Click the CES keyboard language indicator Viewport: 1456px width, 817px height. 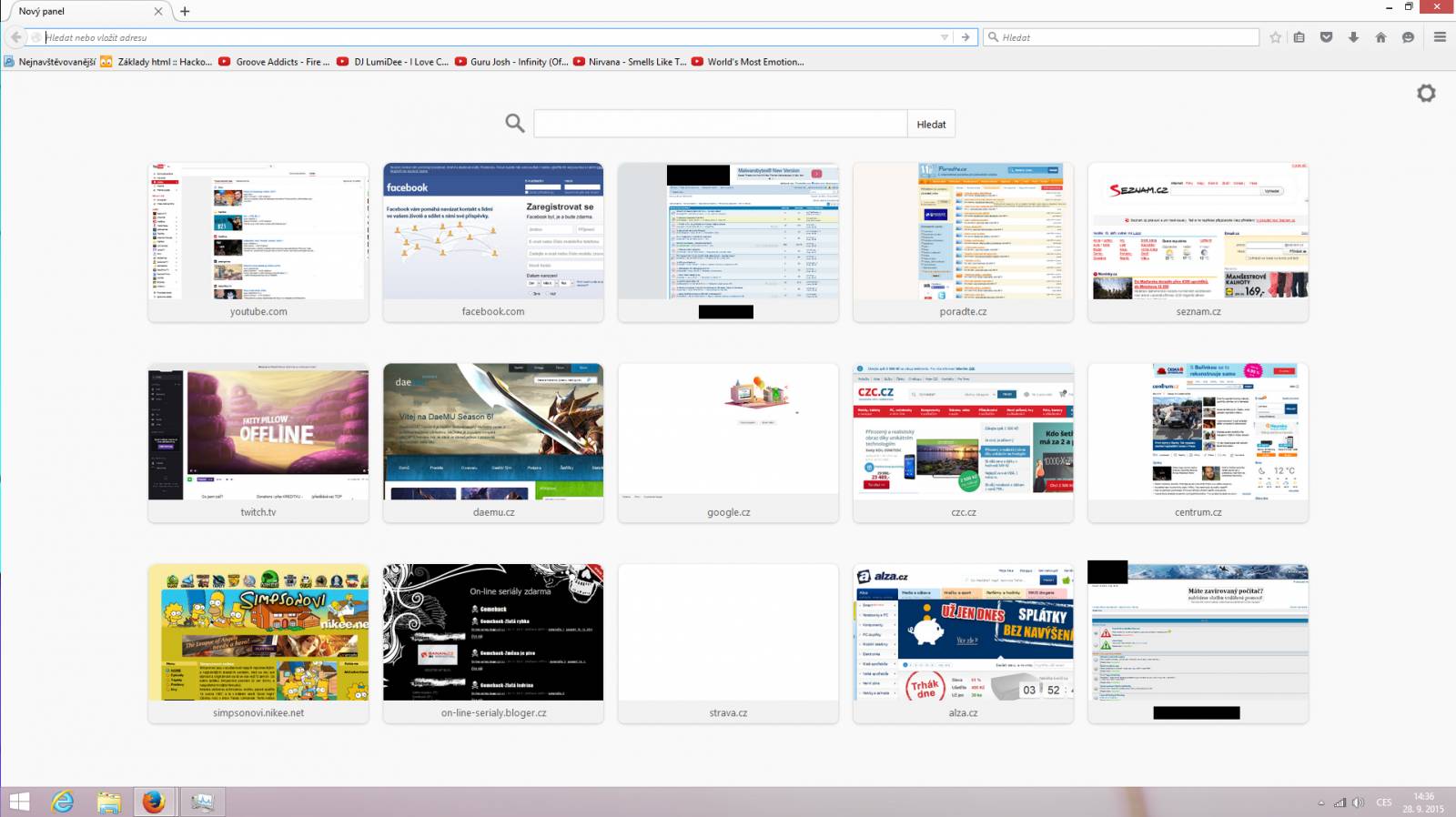(1384, 802)
